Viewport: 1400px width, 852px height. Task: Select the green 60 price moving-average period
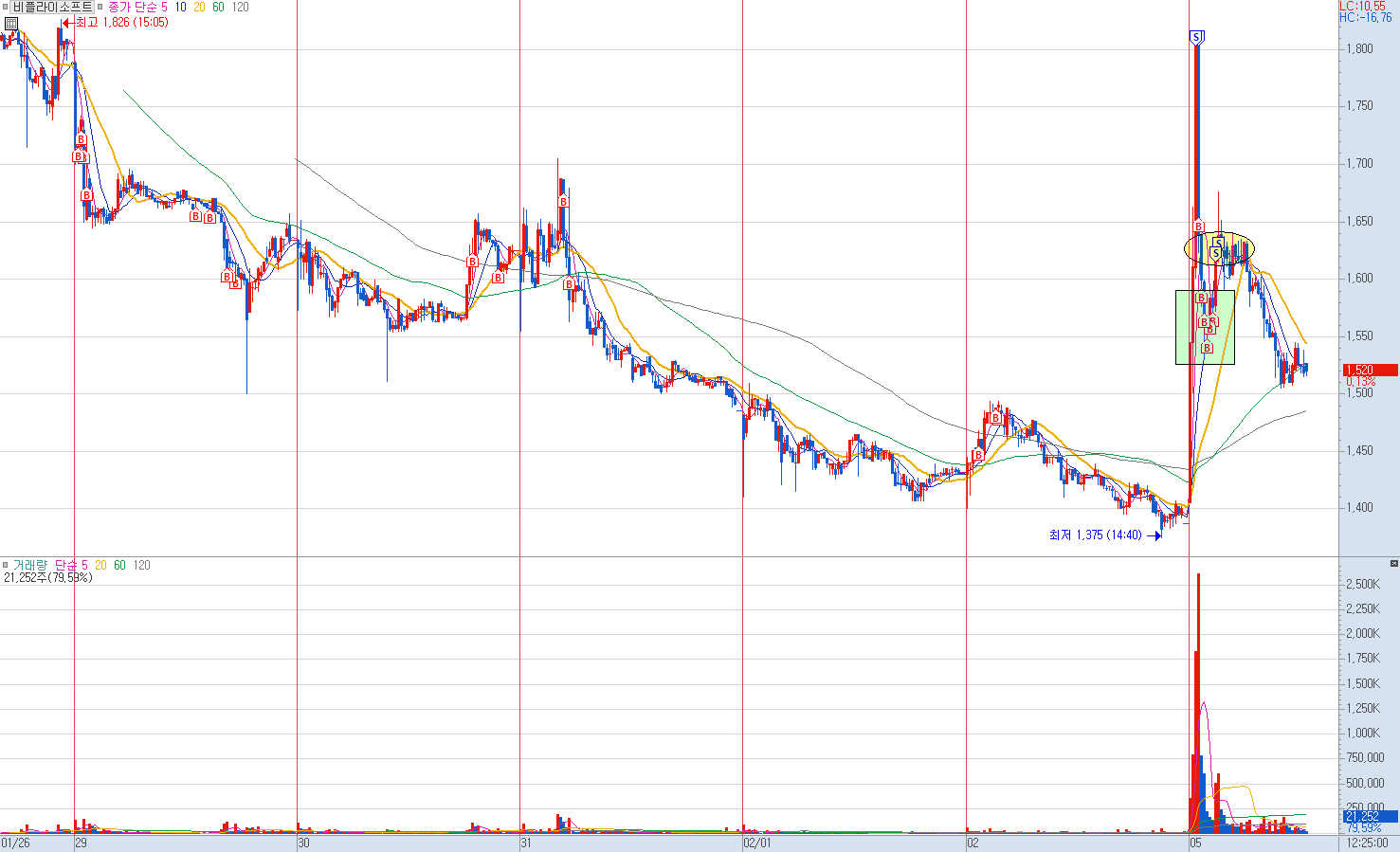coord(218,7)
